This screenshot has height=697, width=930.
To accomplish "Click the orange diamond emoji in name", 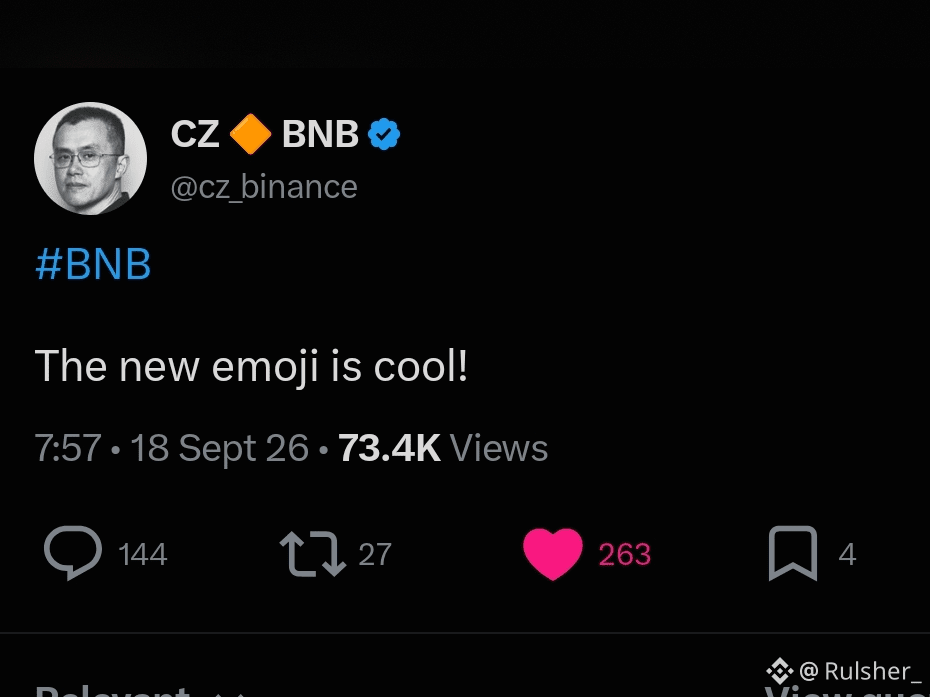I will (250, 134).
